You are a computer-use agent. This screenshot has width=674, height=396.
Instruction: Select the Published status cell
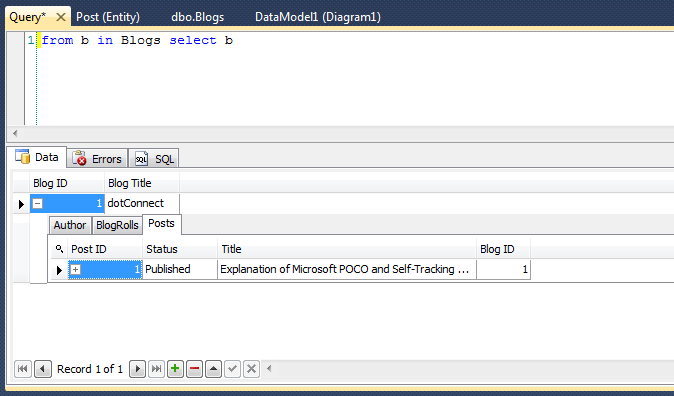tap(180, 270)
